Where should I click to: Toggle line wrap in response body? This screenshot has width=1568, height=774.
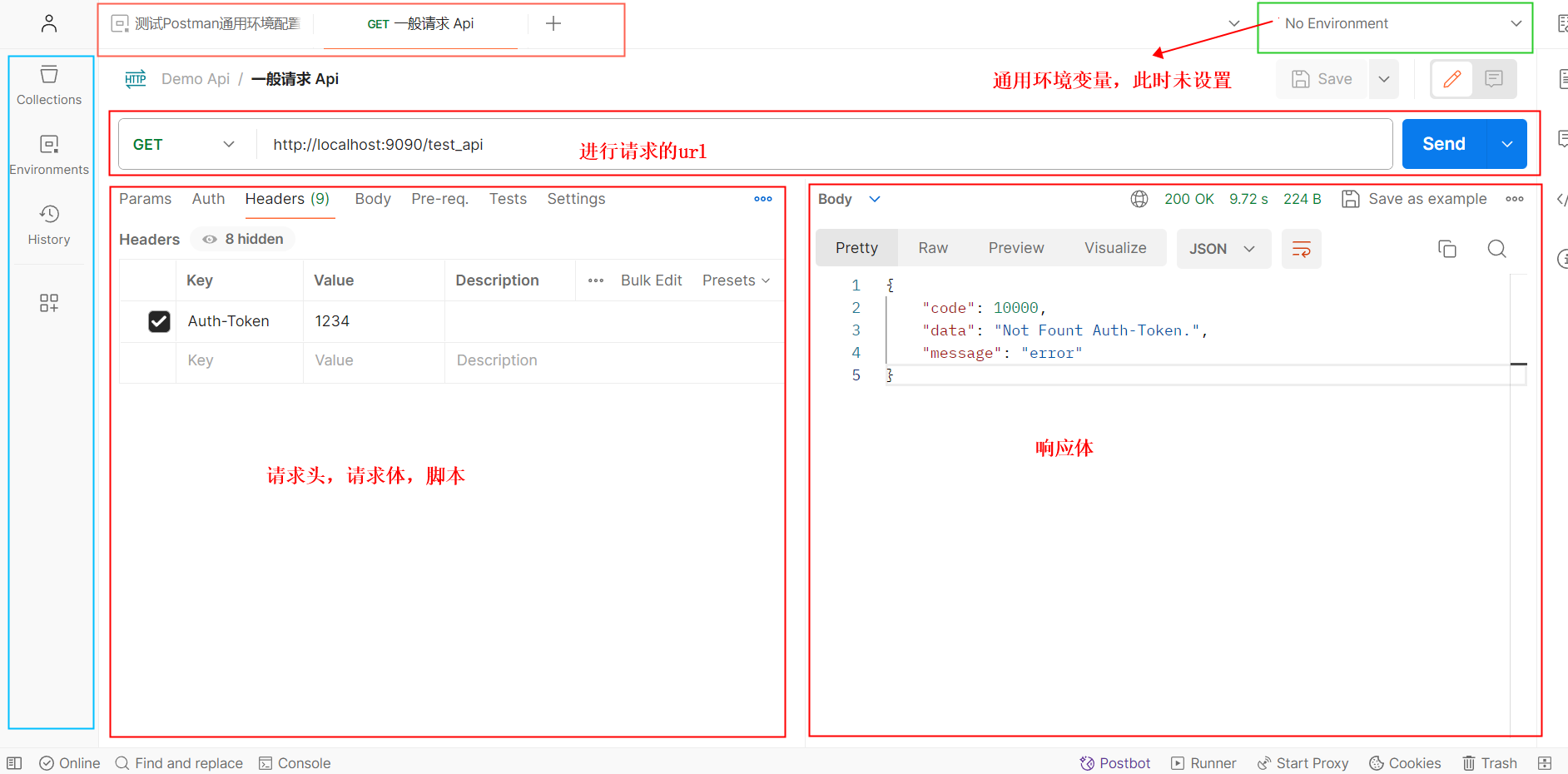pos(1302,249)
